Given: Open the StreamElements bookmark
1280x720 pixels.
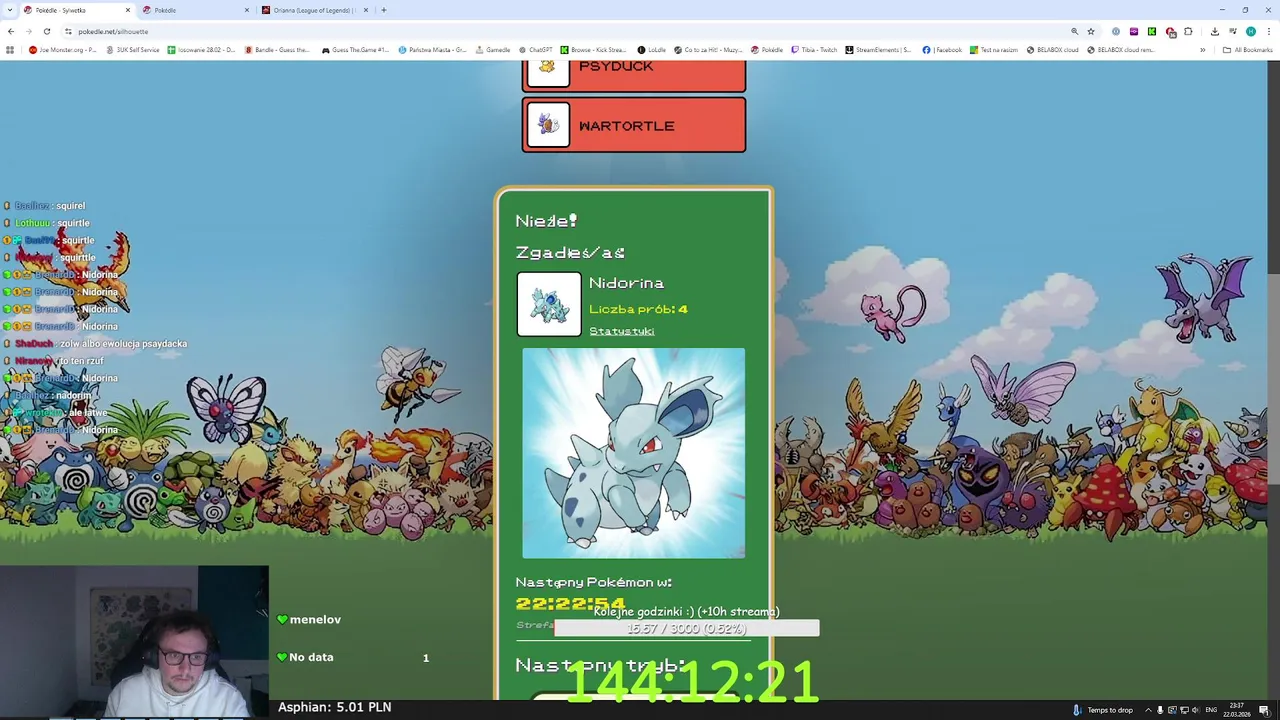Looking at the screenshot, I should (878, 50).
